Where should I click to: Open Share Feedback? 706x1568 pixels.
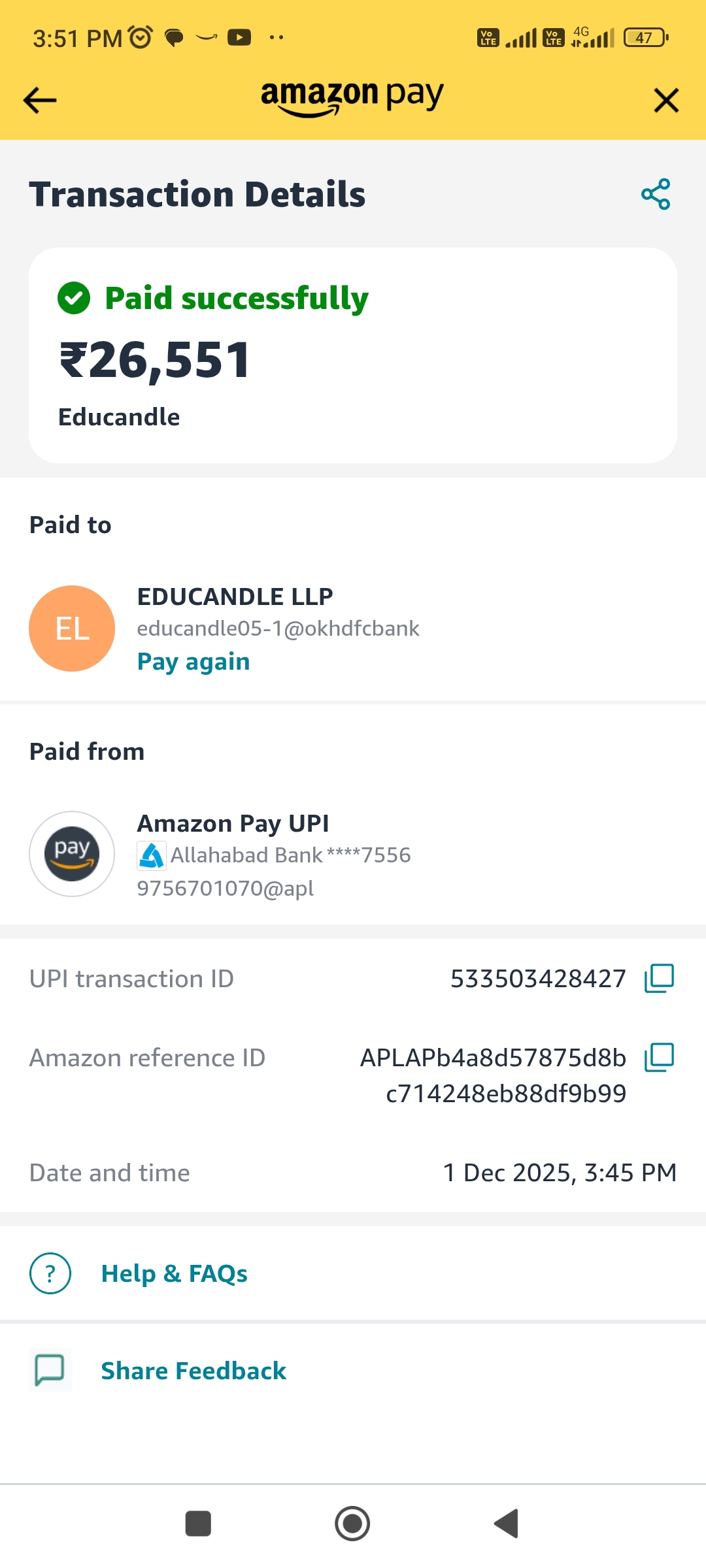coord(193,1371)
